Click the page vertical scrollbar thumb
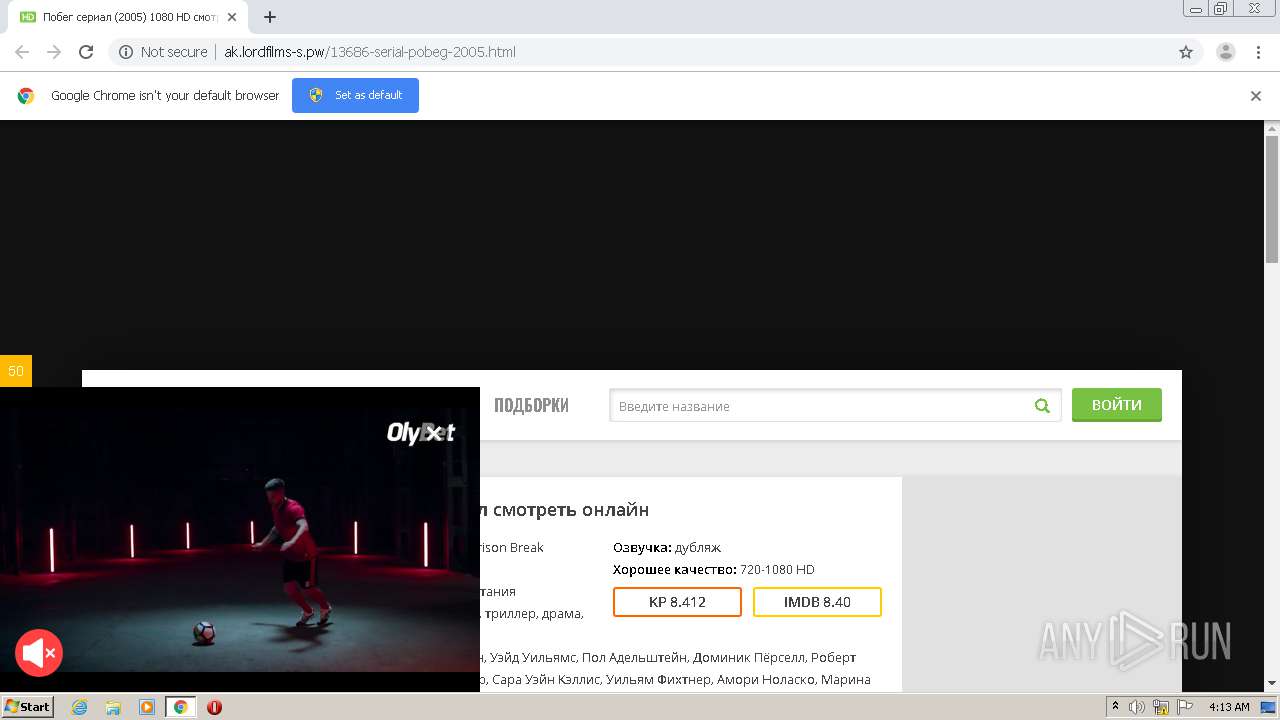The height and width of the screenshot is (720, 1280). (x=1272, y=198)
